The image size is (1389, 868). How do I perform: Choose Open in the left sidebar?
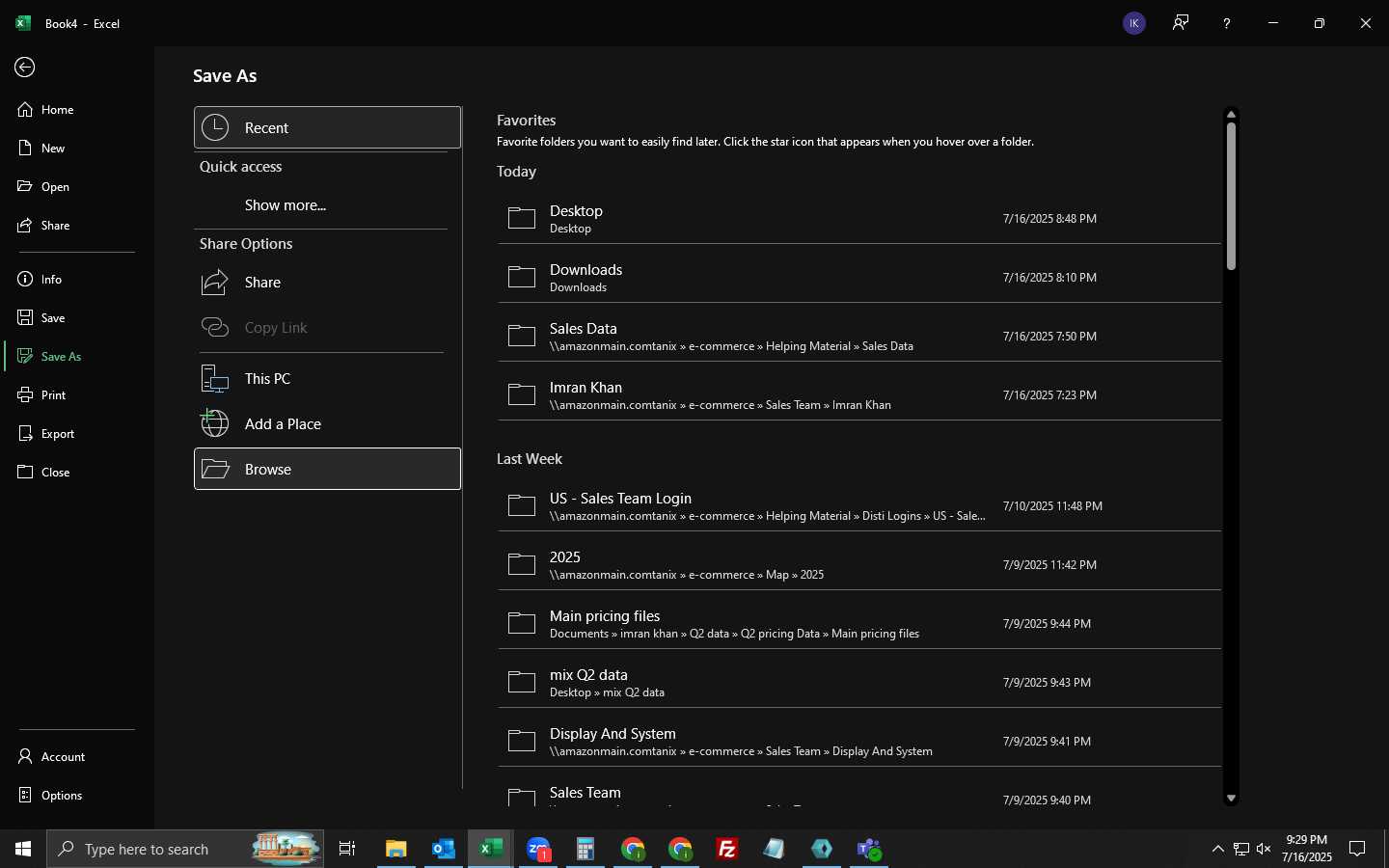point(77,187)
